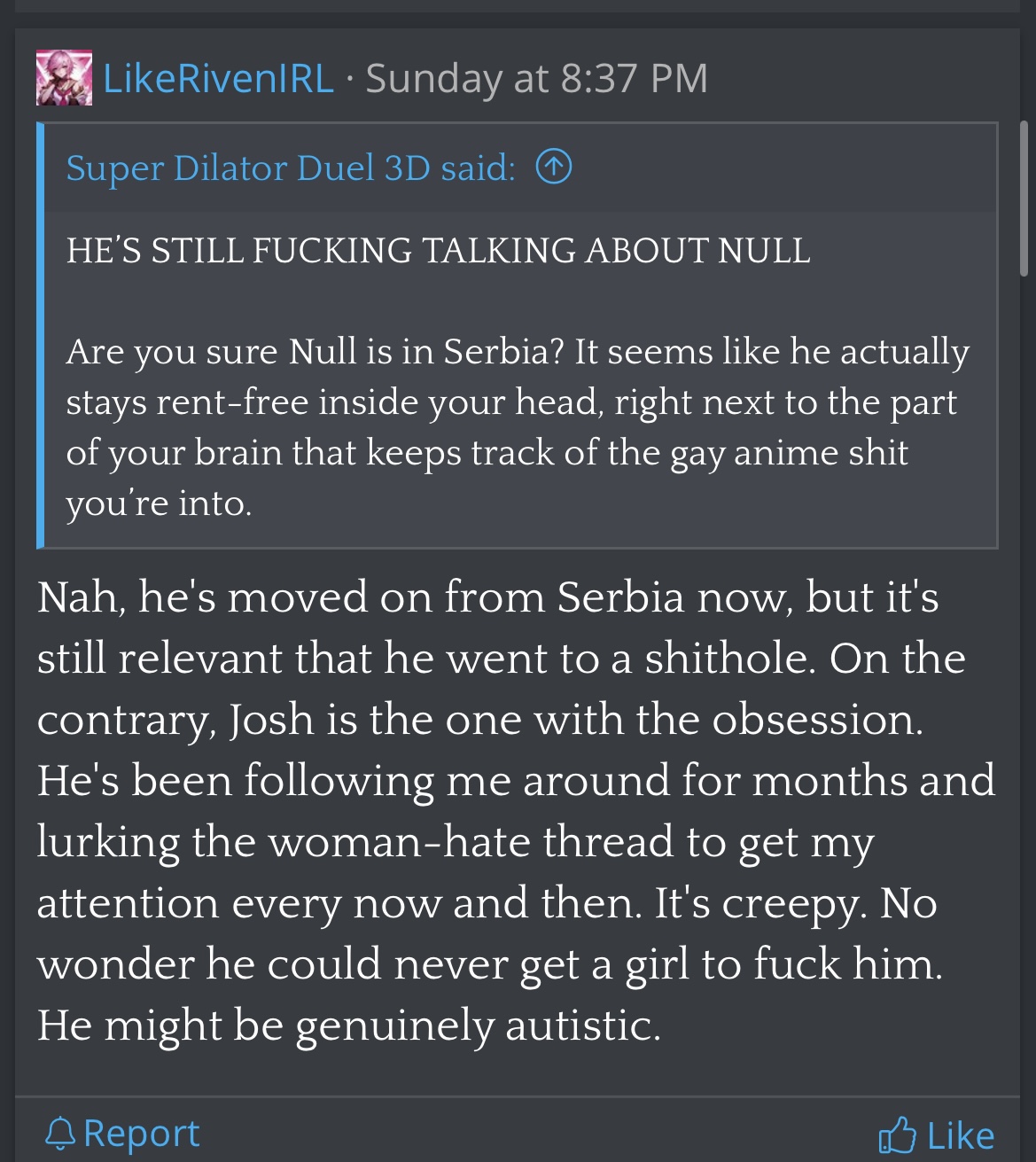This screenshot has width=1036, height=1162.
Task: Select the blue left border of quote box
Action: [x=41, y=335]
